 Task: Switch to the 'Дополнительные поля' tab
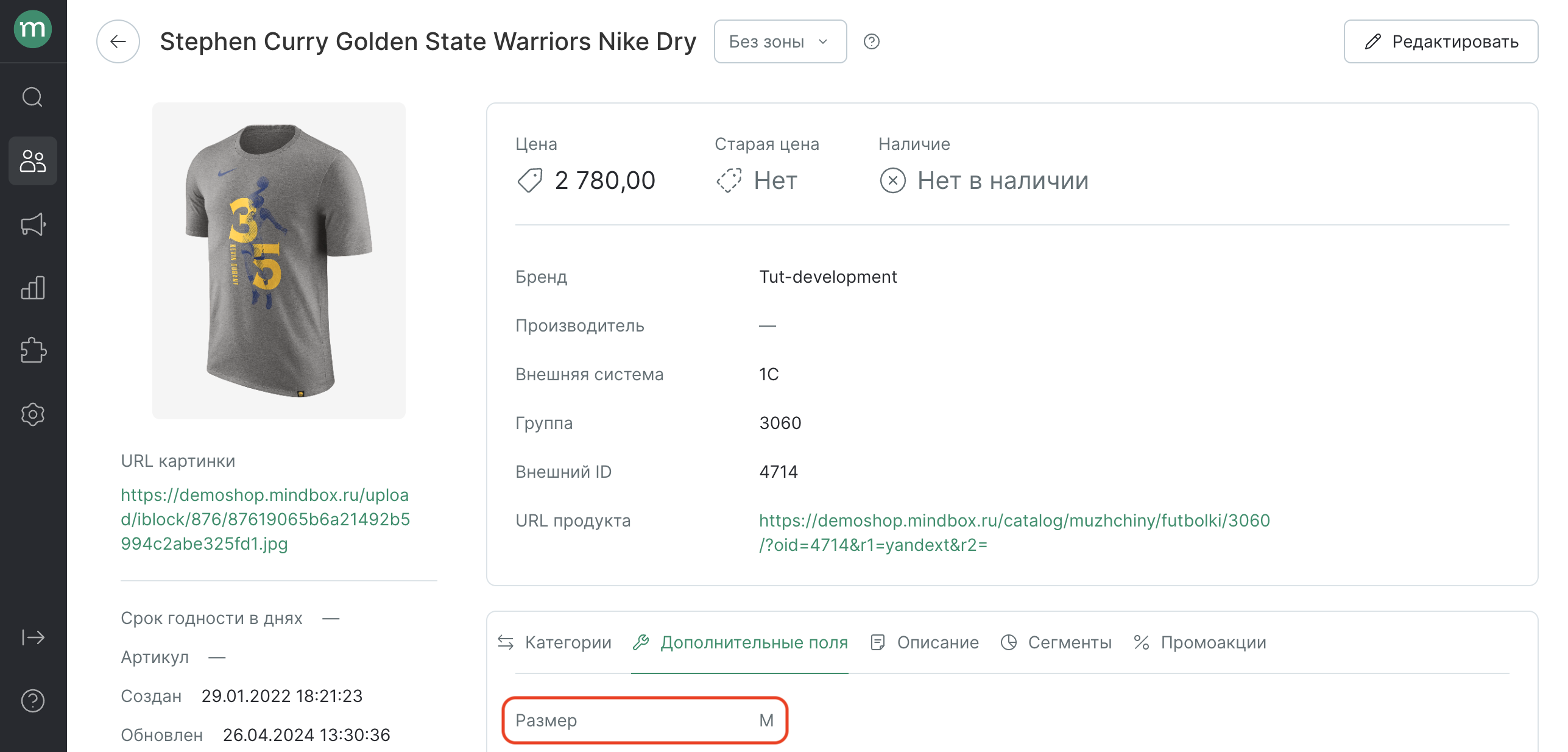(740, 642)
